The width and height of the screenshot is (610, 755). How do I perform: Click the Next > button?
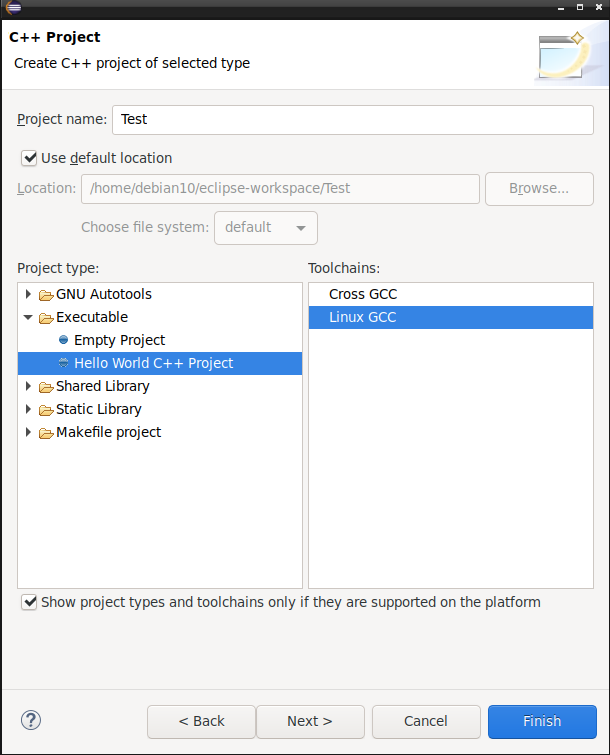tap(310, 721)
